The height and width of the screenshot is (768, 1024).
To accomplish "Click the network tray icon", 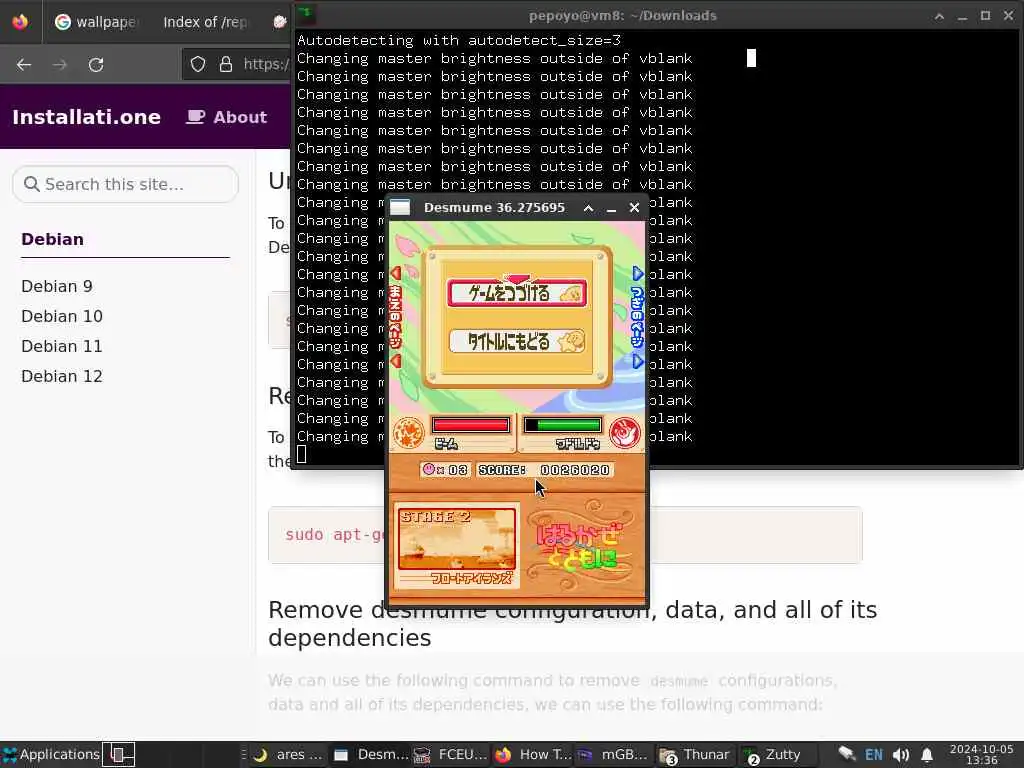I will point(846,754).
